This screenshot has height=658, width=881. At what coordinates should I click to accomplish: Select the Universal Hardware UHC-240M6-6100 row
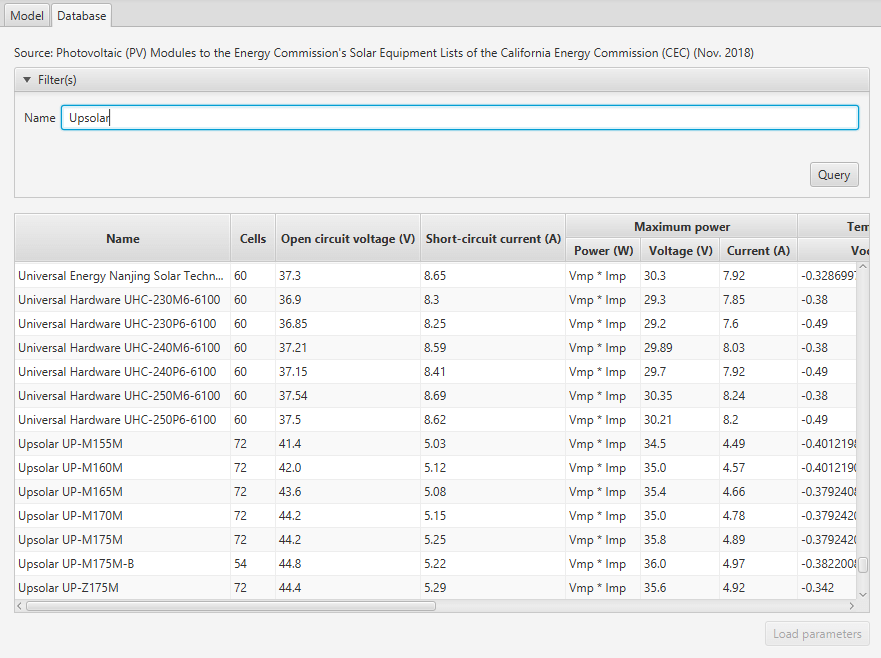pos(435,347)
